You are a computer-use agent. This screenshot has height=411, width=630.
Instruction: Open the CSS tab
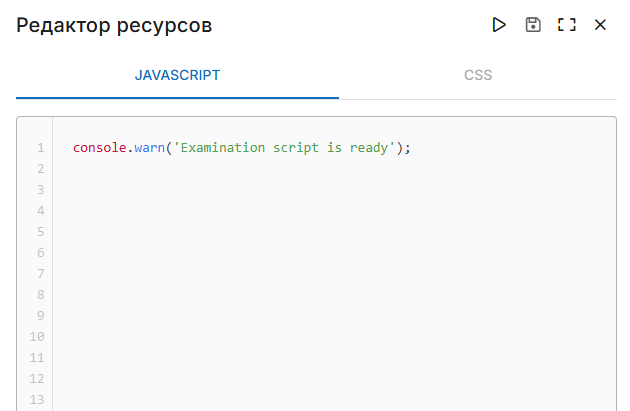(478, 75)
